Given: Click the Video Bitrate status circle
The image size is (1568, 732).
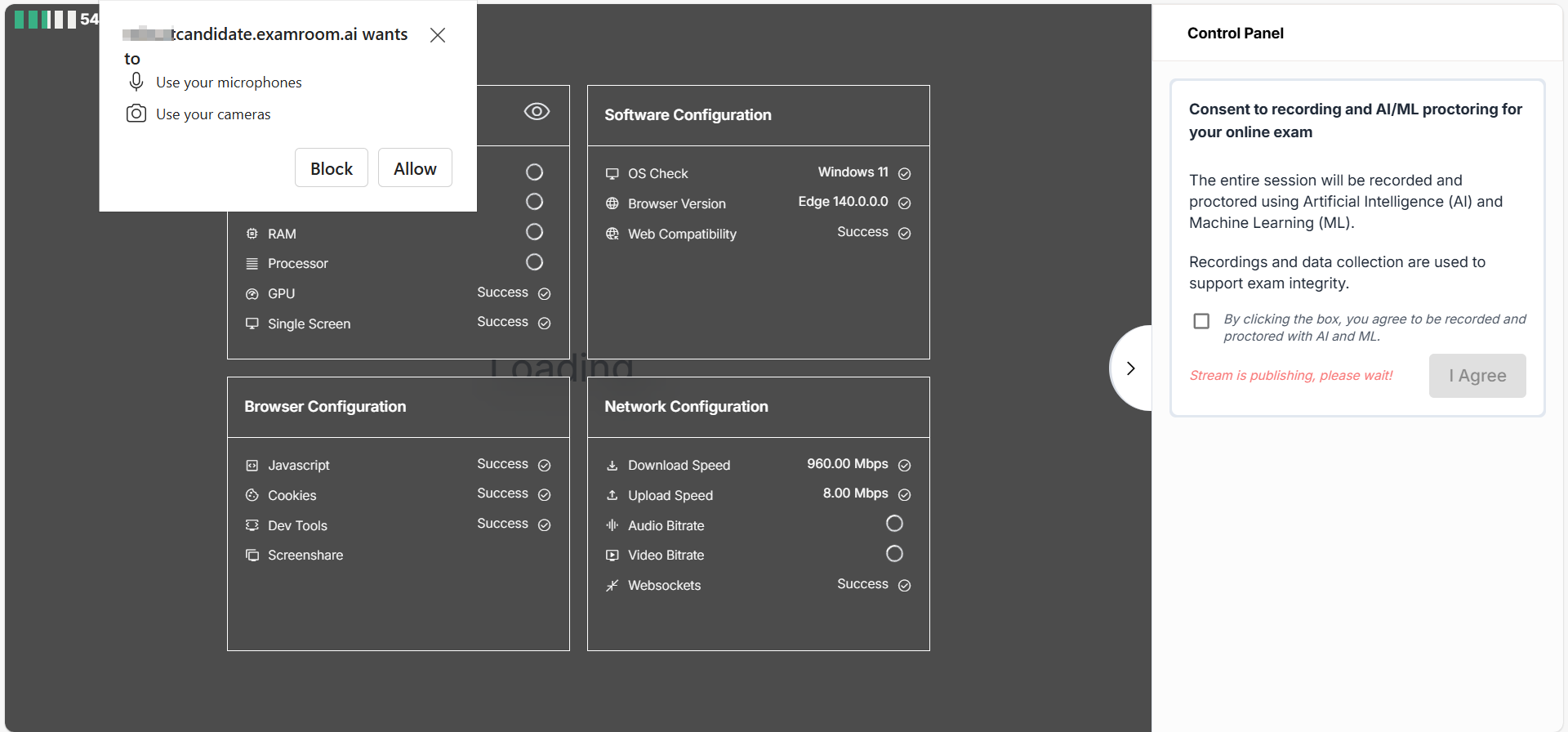Looking at the screenshot, I should [894, 554].
